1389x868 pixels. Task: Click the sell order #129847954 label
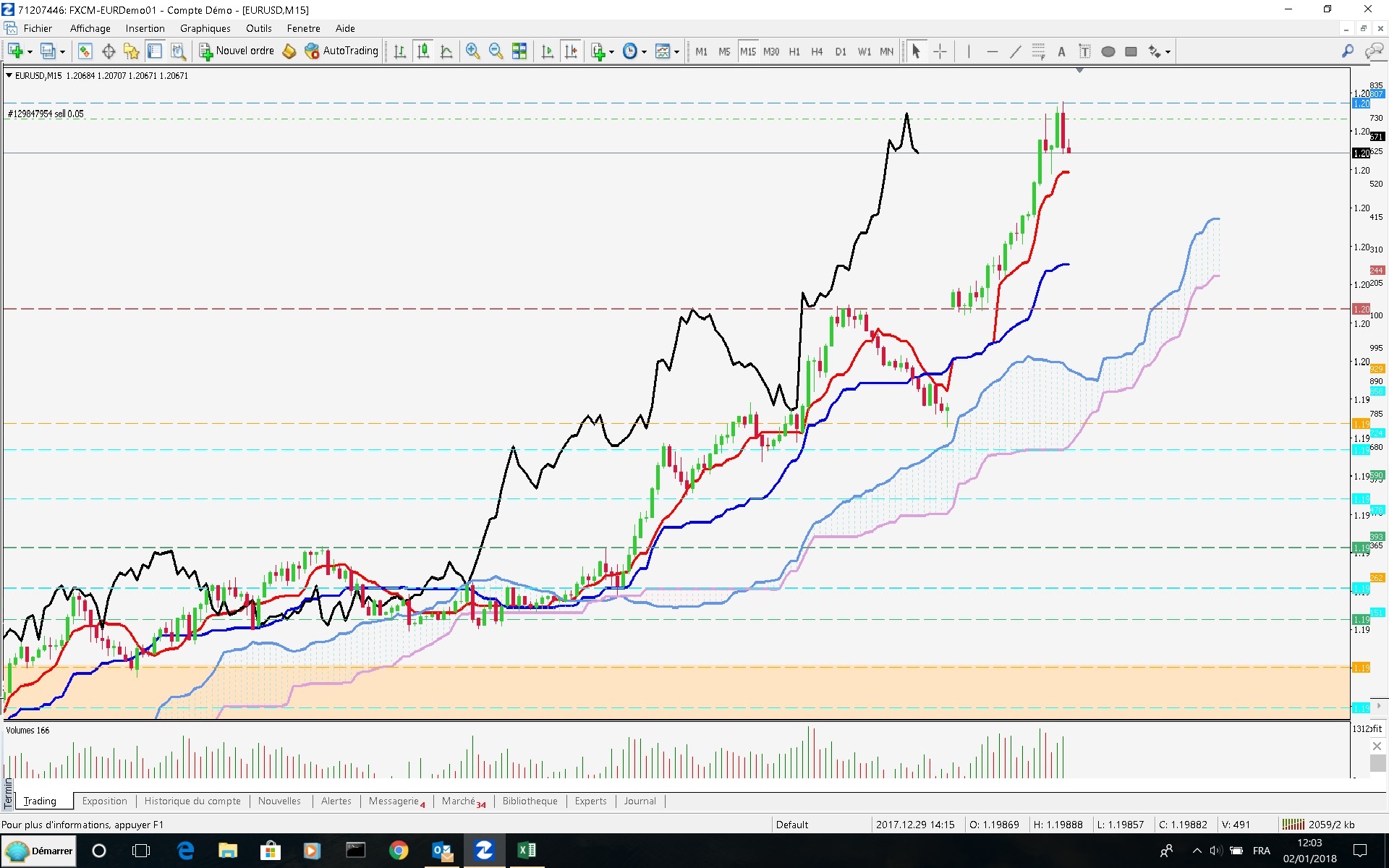tap(46, 114)
